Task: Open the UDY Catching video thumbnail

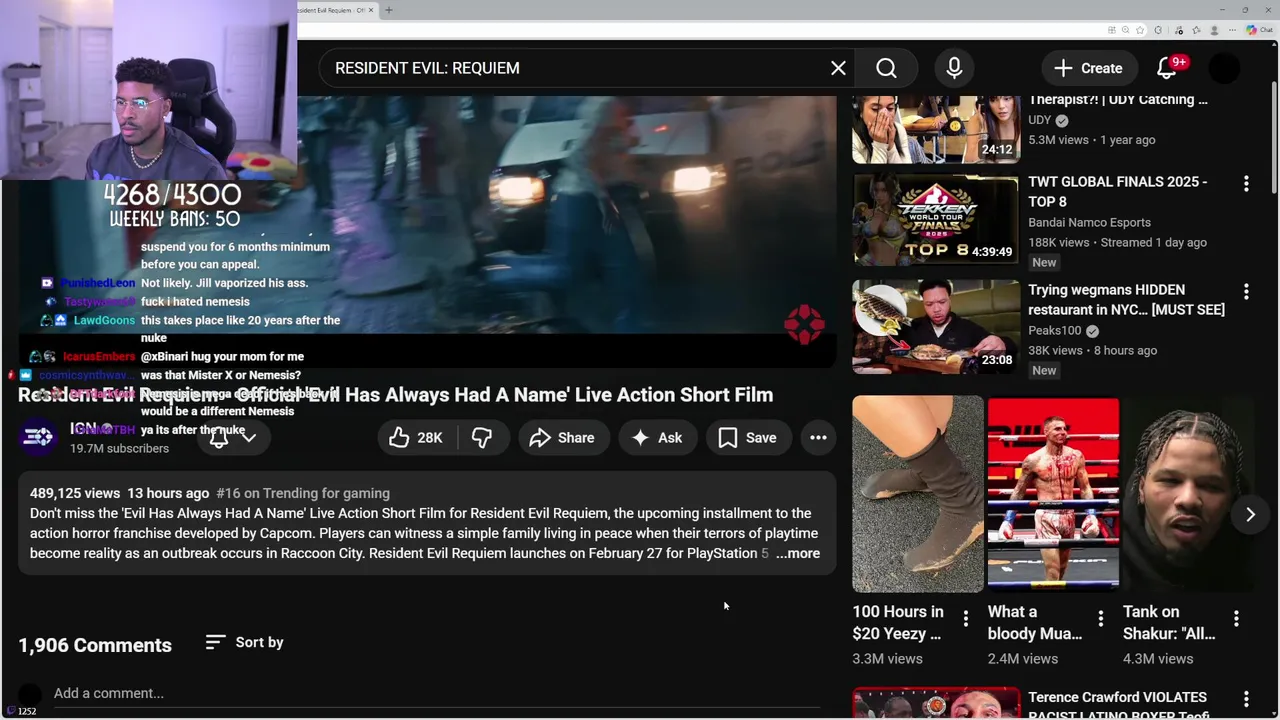Action: (936, 129)
